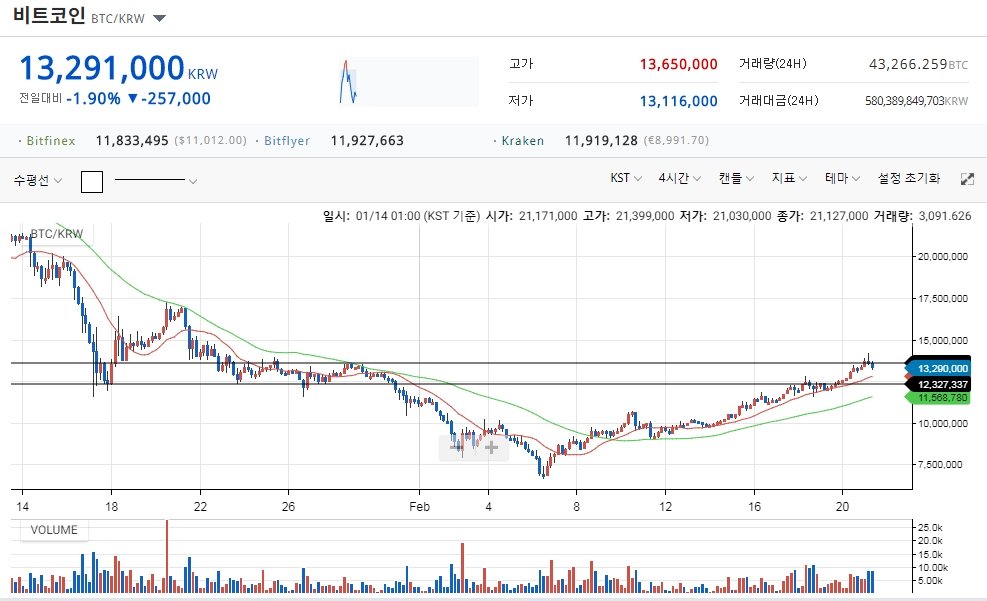
Task: Click the 설정 초기화 reset button
Action: click(908, 179)
